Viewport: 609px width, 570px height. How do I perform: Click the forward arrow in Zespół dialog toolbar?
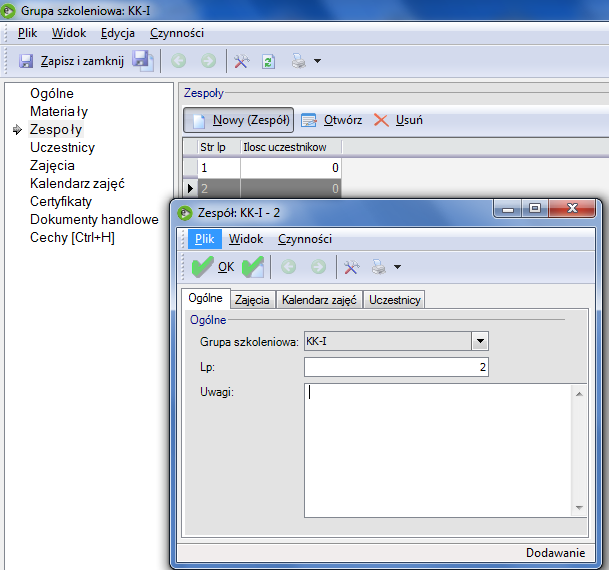(318, 267)
